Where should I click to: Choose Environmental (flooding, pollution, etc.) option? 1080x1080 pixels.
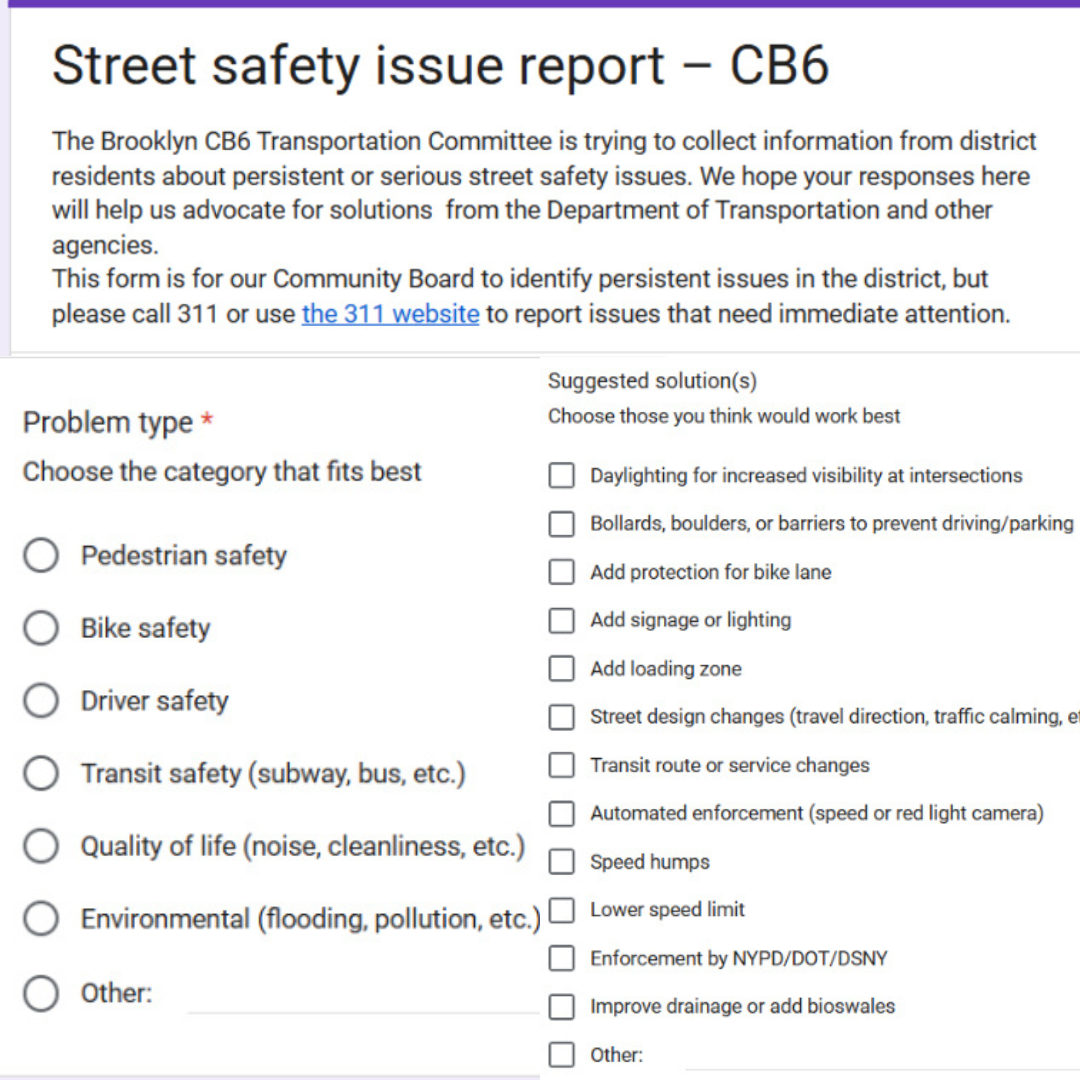click(x=41, y=919)
